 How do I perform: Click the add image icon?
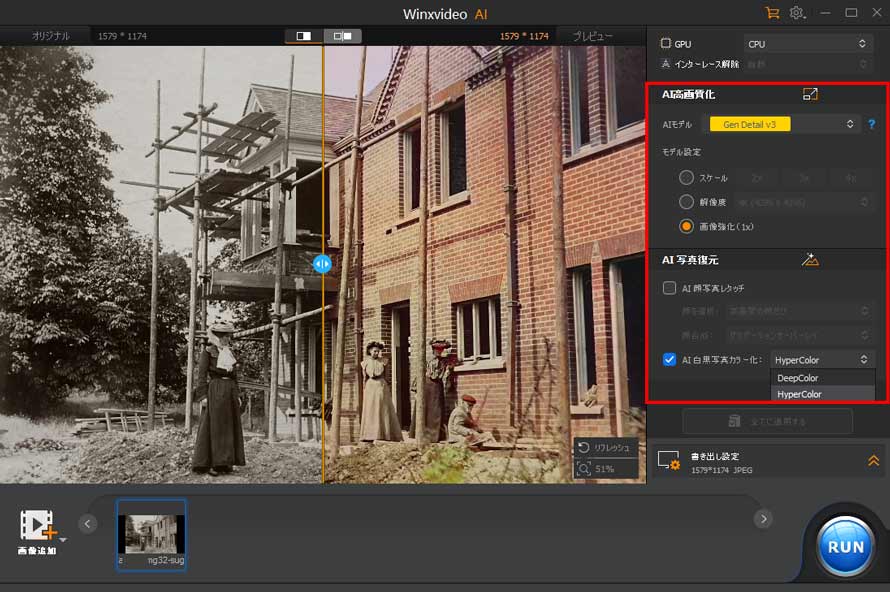(x=37, y=526)
